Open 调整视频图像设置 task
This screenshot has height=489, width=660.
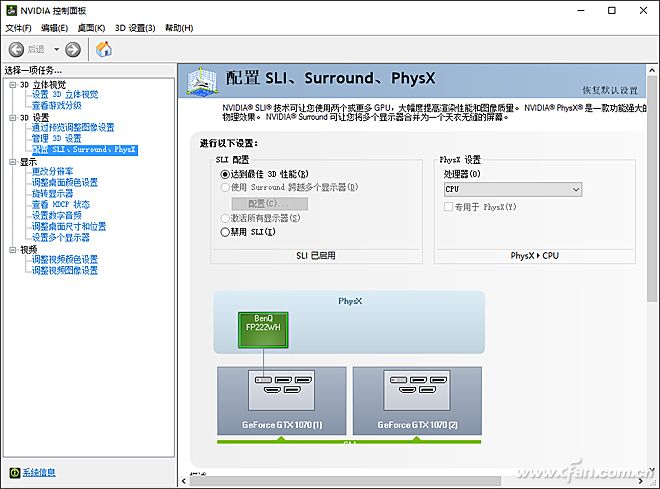(65, 270)
